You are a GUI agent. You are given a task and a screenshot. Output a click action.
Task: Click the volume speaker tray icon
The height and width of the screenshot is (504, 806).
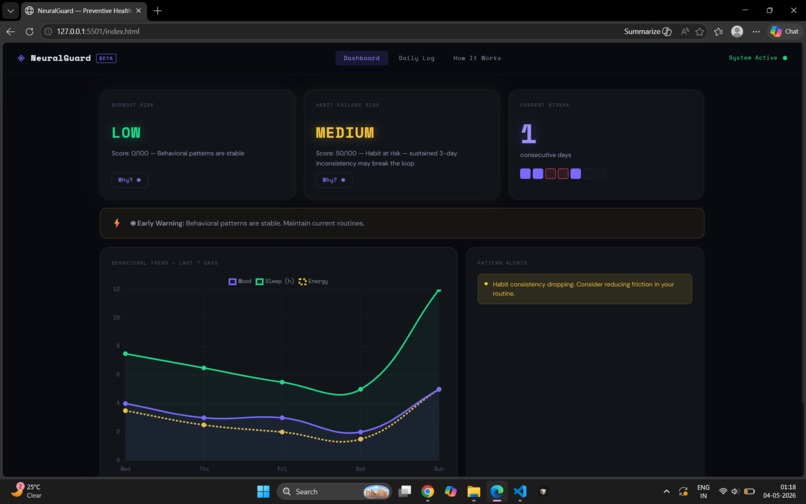pyautogui.click(x=735, y=492)
